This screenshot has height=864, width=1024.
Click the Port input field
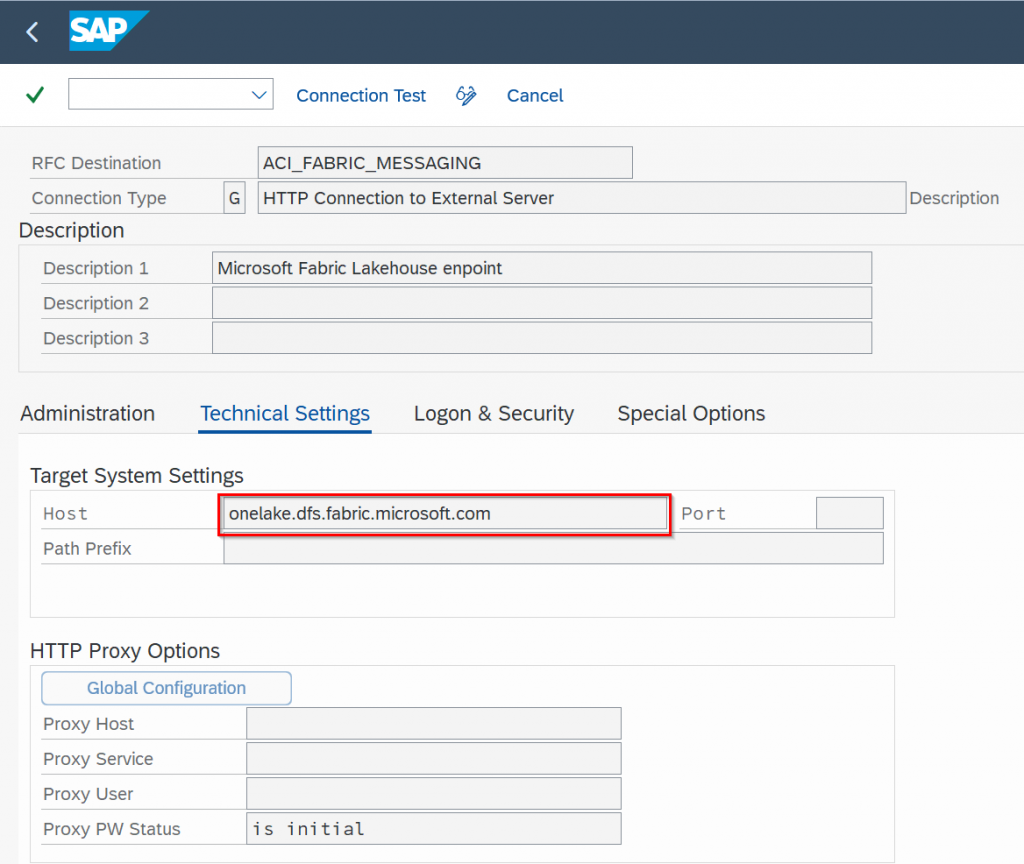pyautogui.click(x=849, y=513)
